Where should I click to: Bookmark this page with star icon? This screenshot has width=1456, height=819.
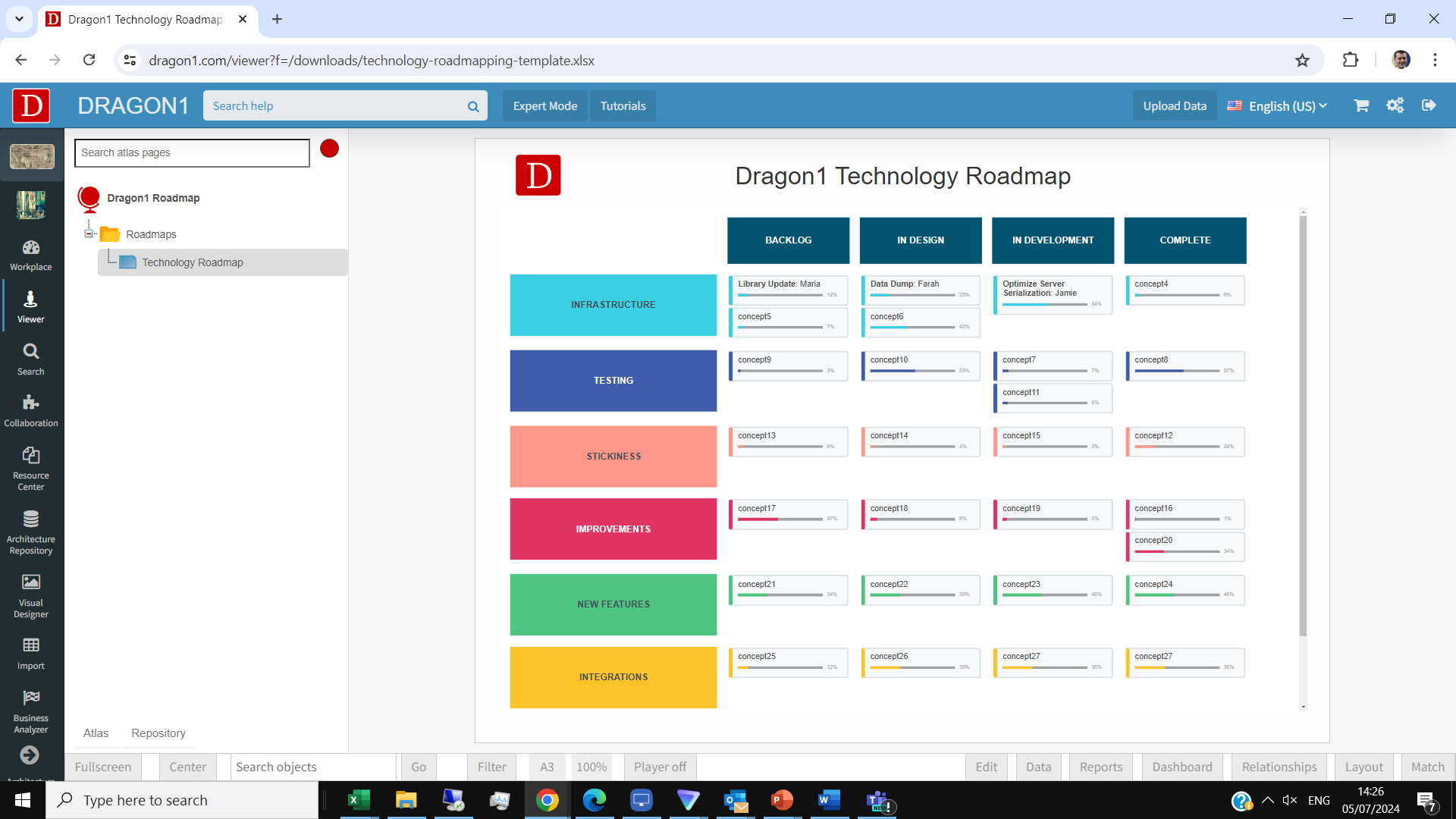[1302, 61]
